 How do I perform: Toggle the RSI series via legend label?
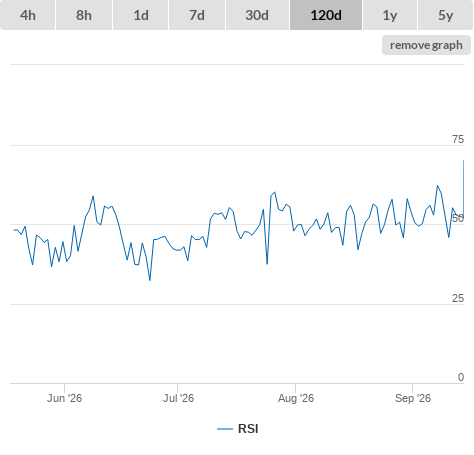point(248,429)
